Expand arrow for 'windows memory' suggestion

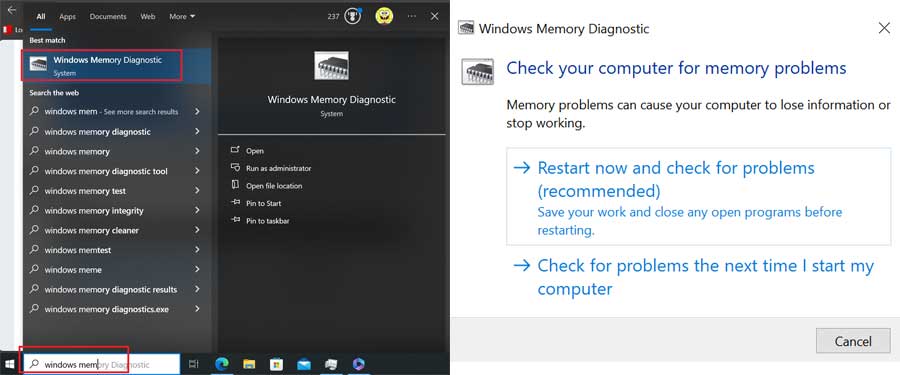pos(197,151)
